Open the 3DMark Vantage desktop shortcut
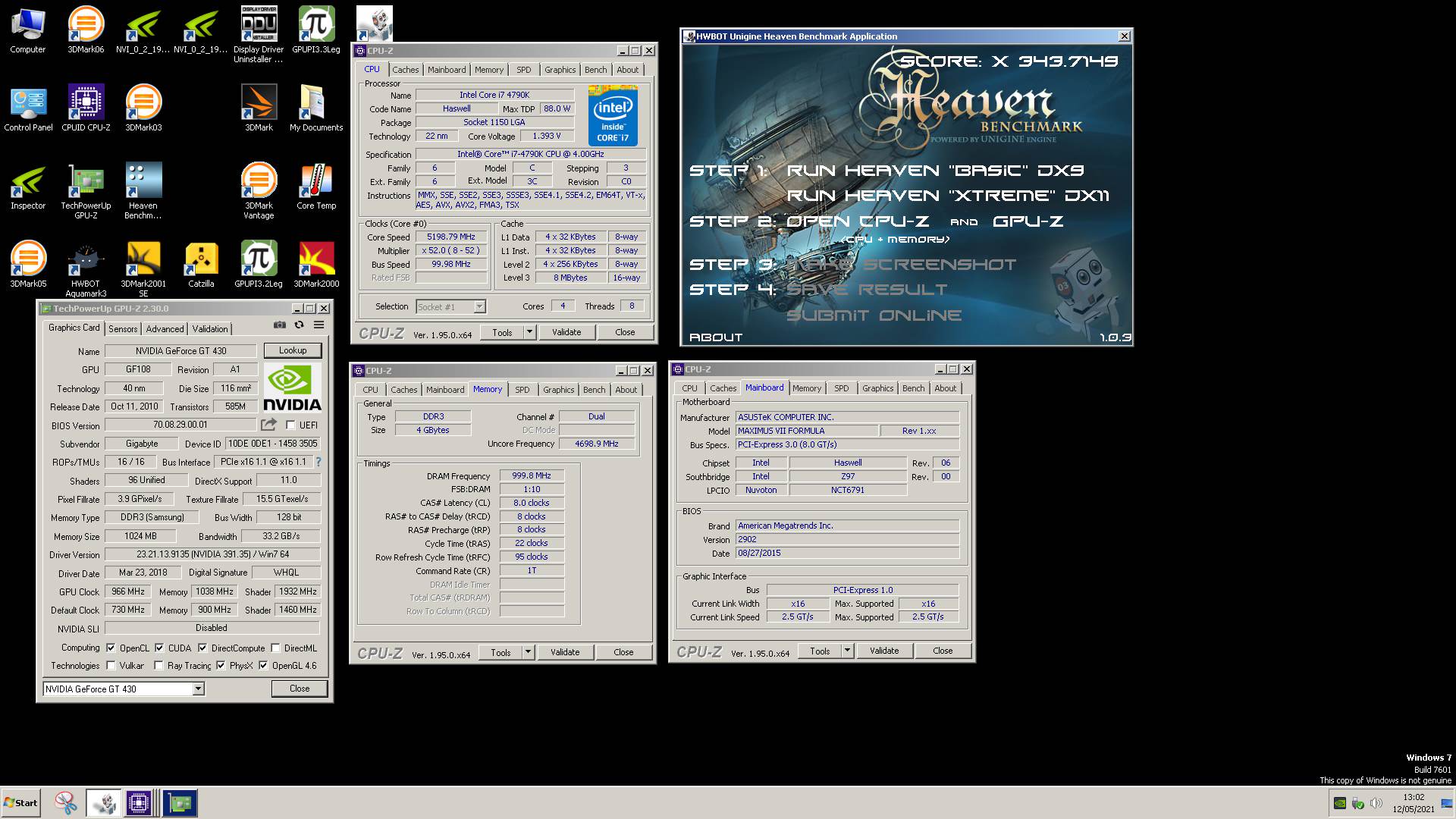 point(259,191)
